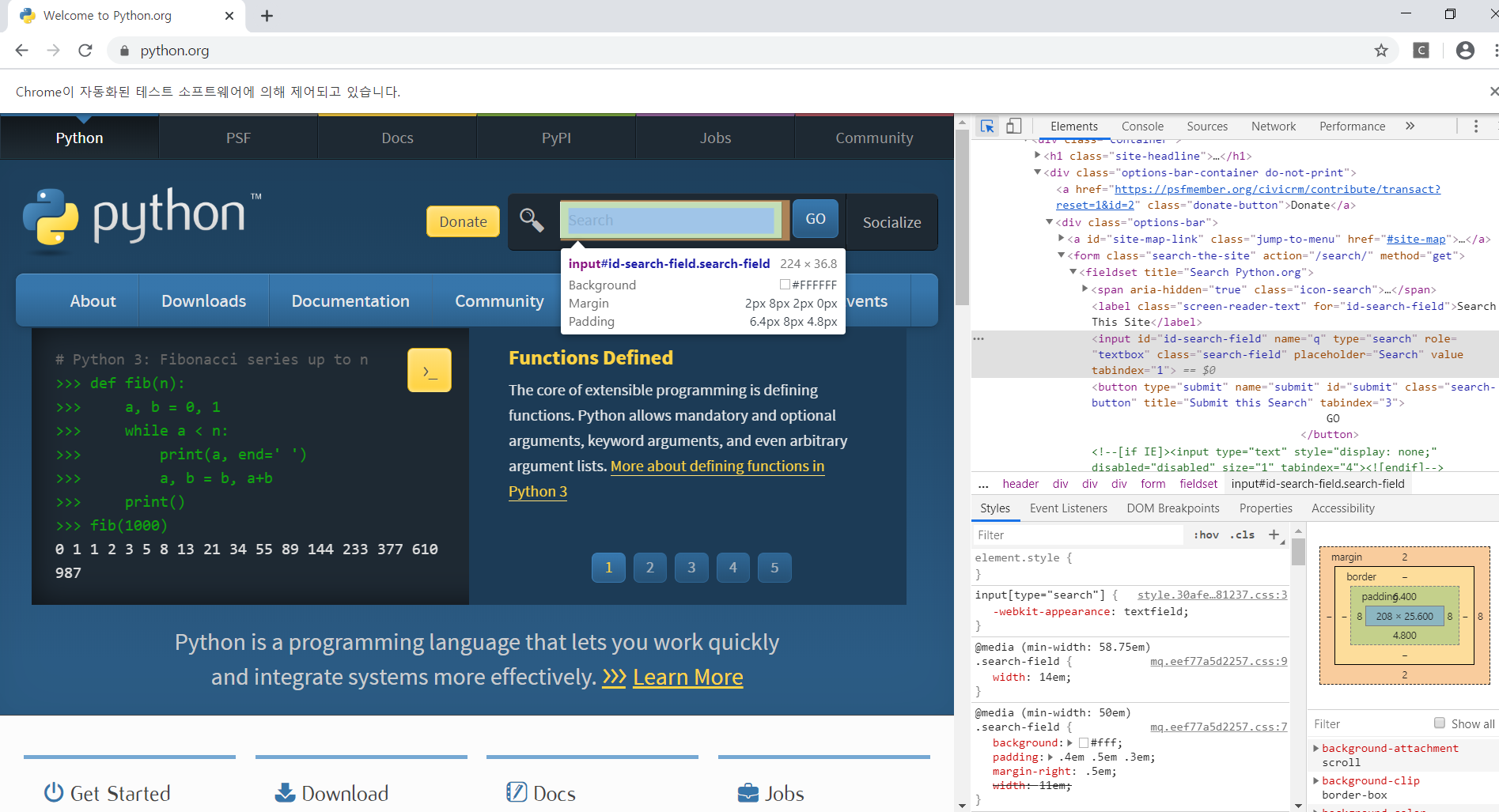
Task: Reload the python.org page
Action: (85, 51)
